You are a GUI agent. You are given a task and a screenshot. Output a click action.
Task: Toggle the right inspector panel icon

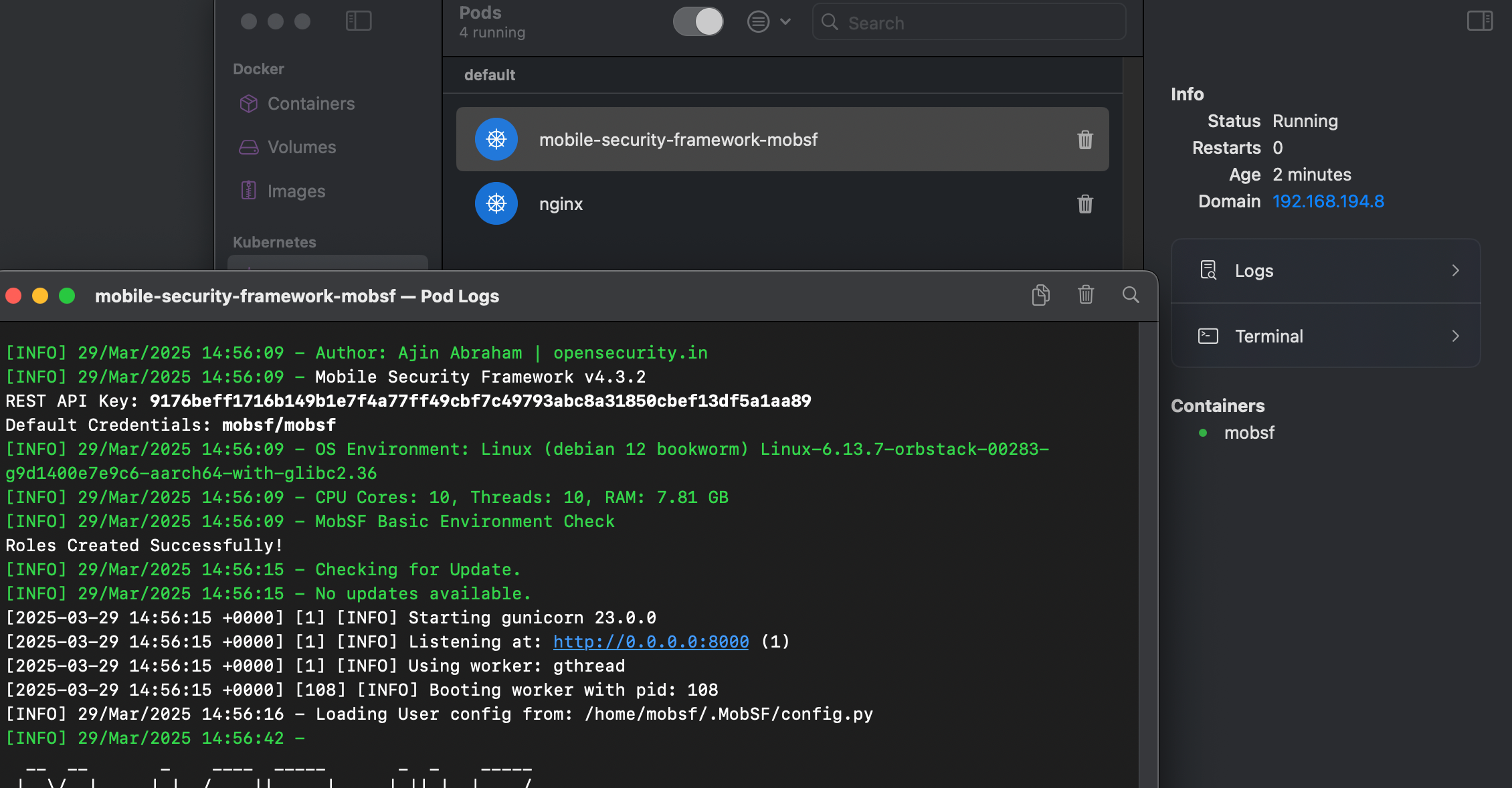pyautogui.click(x=1480, y=21)
